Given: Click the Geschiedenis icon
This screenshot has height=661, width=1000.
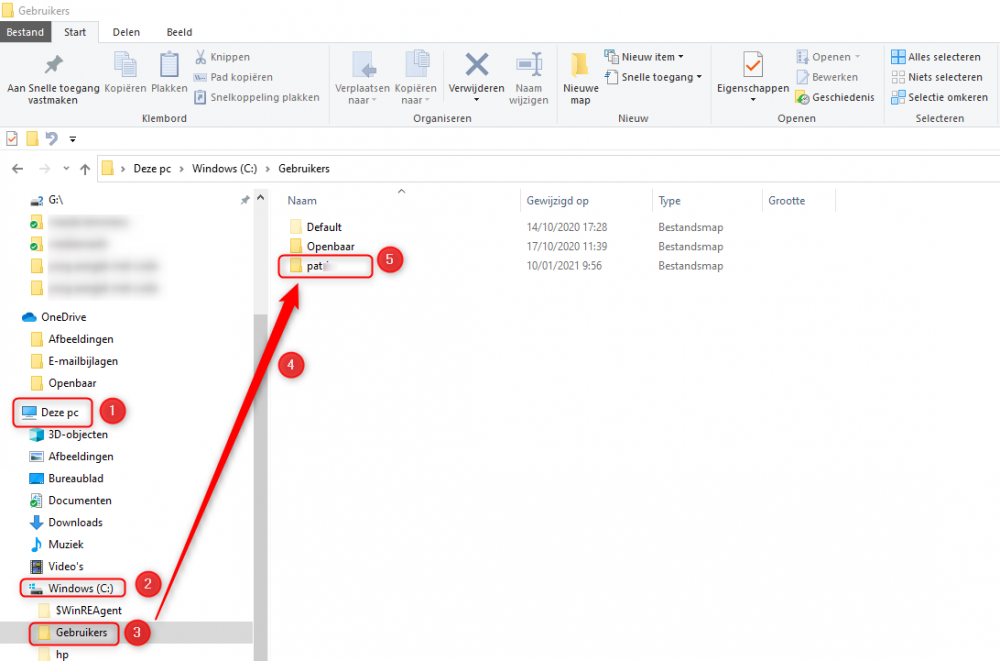Looking at the screenshot, I should coord(803,97).
